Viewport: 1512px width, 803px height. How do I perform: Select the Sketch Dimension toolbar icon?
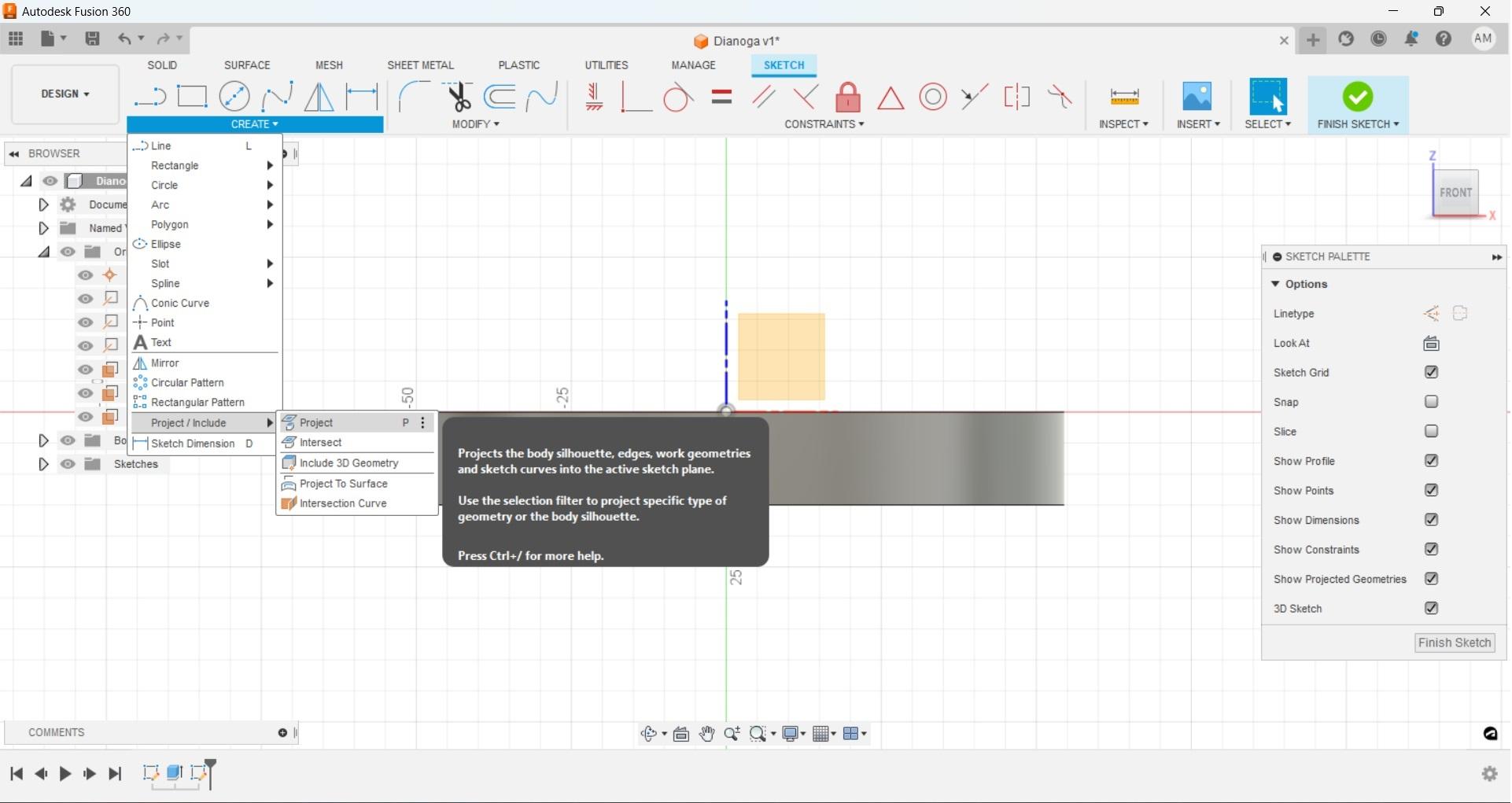(362, 97)
